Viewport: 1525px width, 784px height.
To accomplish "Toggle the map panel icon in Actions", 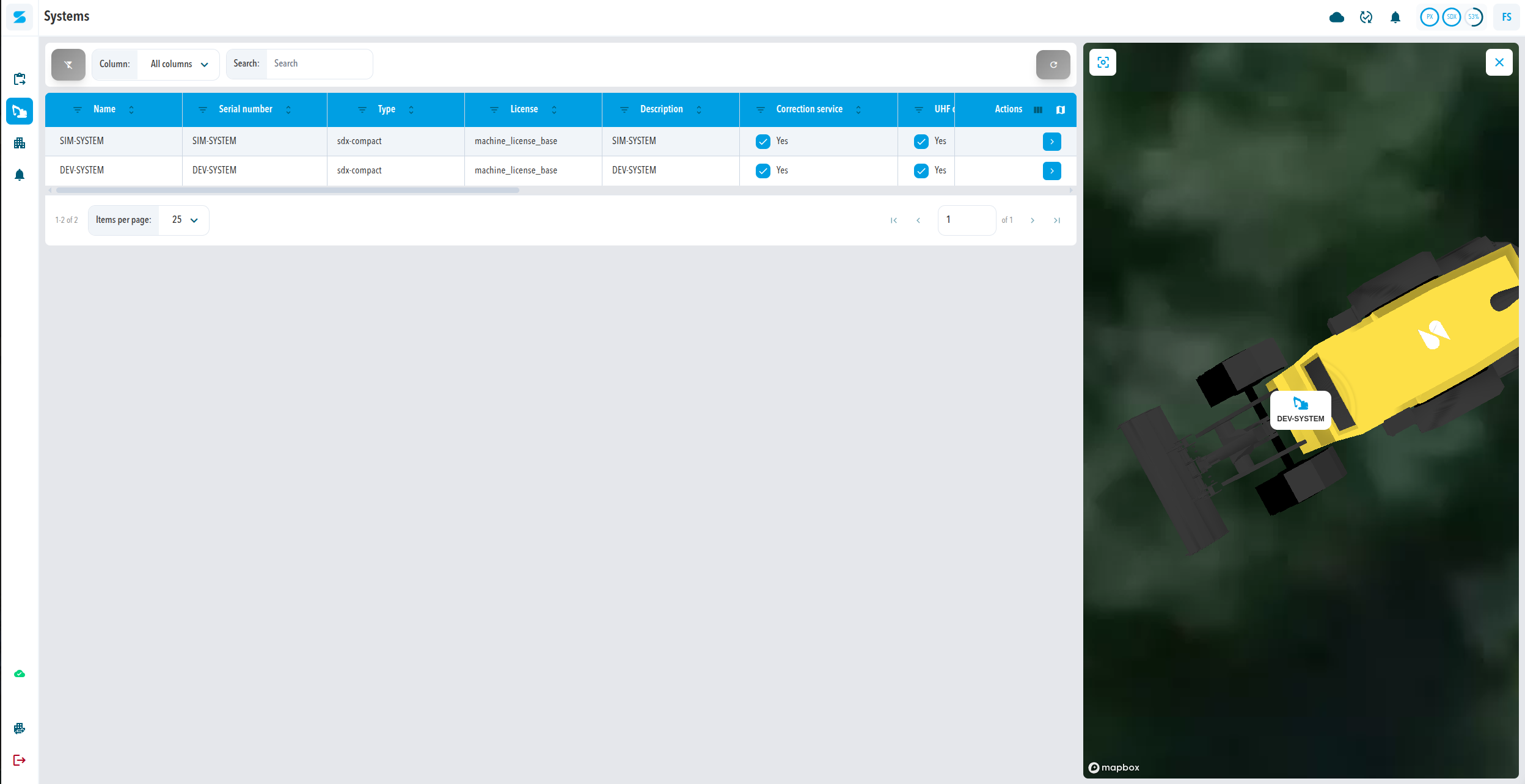I will click(1061, 110).
